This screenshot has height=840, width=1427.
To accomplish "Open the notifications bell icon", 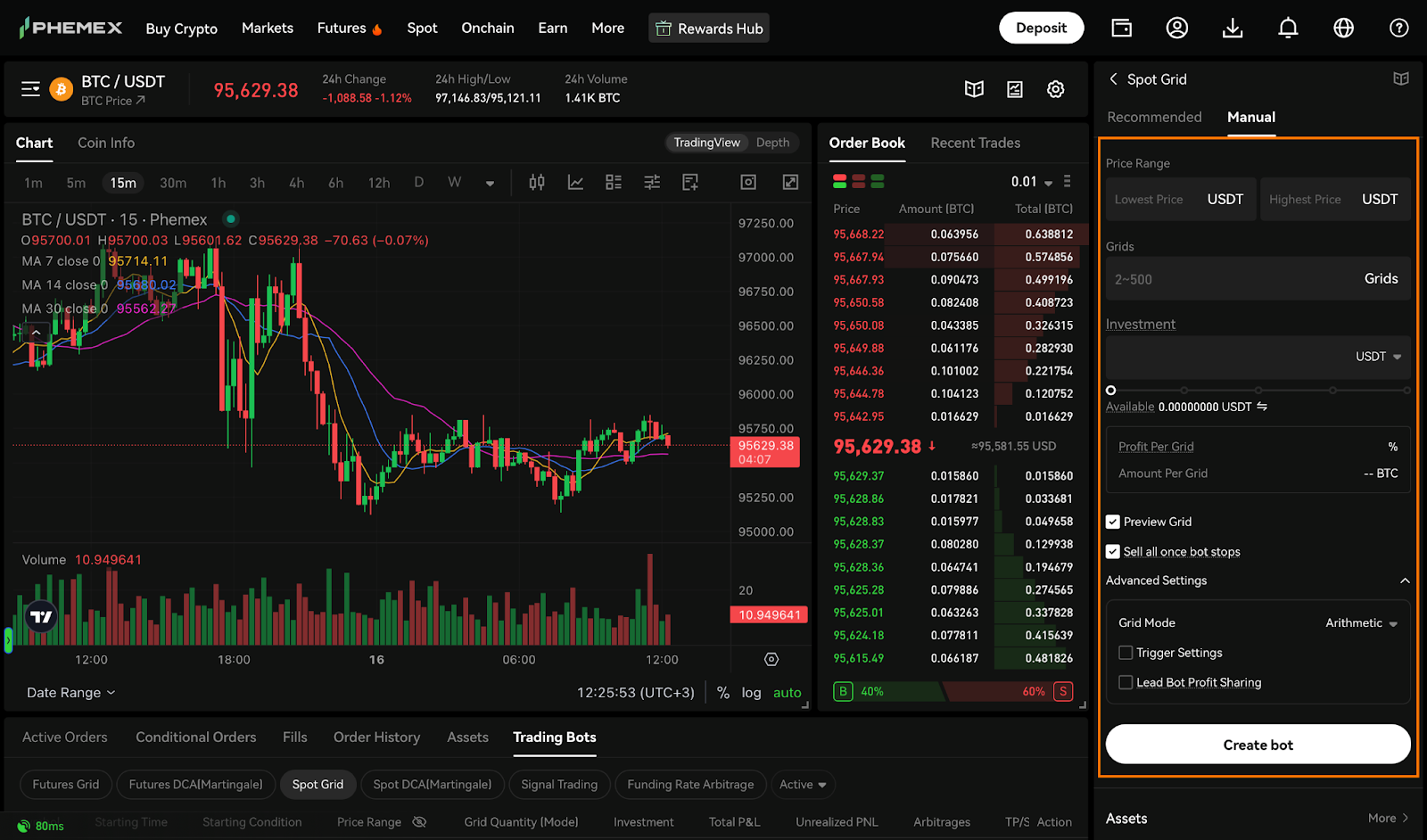I will point(1288,29).
